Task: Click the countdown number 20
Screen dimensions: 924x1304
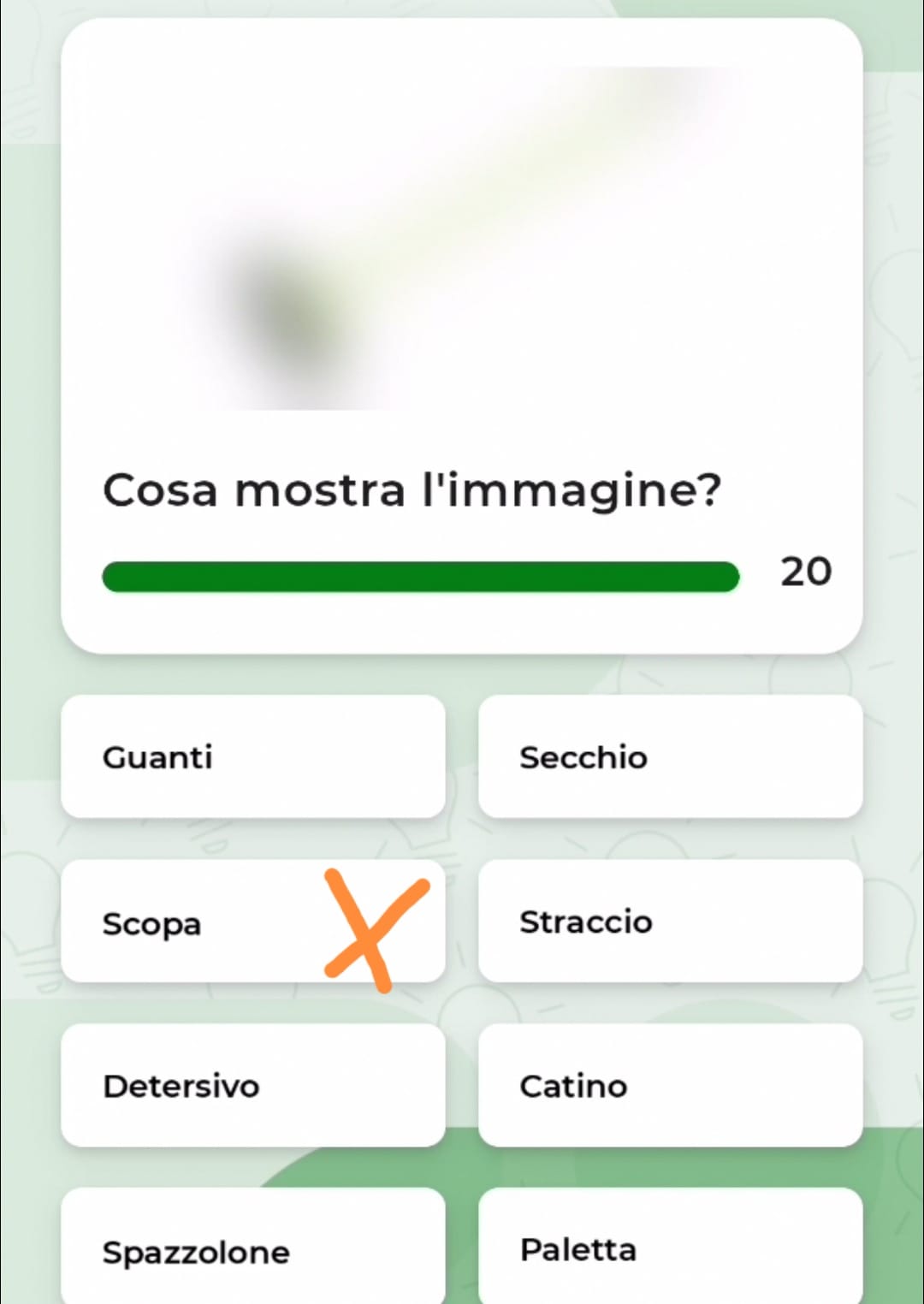Action: [x=806, y=572]
